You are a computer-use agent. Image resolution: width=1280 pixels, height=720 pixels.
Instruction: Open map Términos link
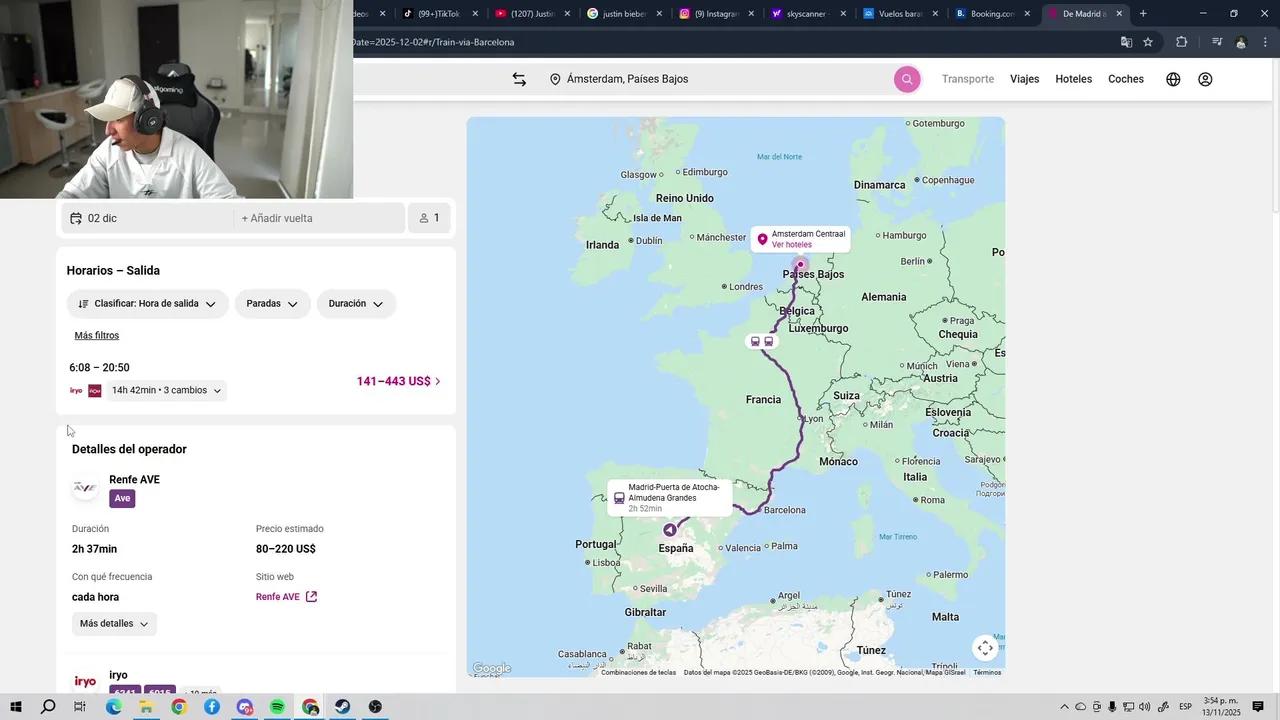point(987,672)
